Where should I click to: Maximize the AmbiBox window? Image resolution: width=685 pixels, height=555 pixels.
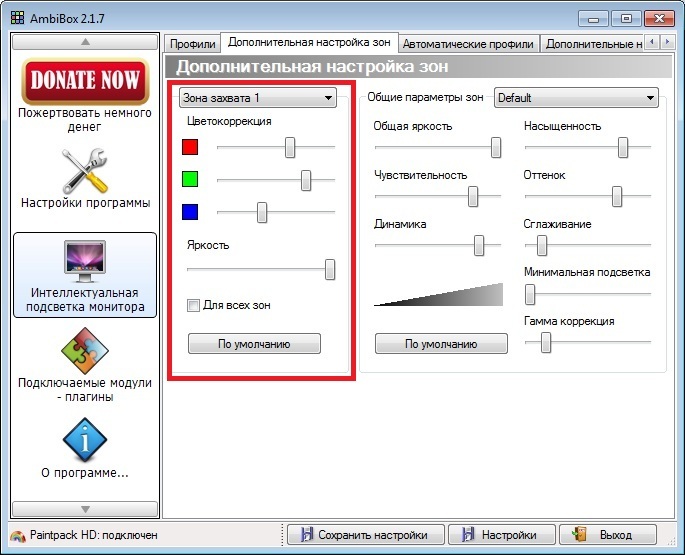click(626, 19)
